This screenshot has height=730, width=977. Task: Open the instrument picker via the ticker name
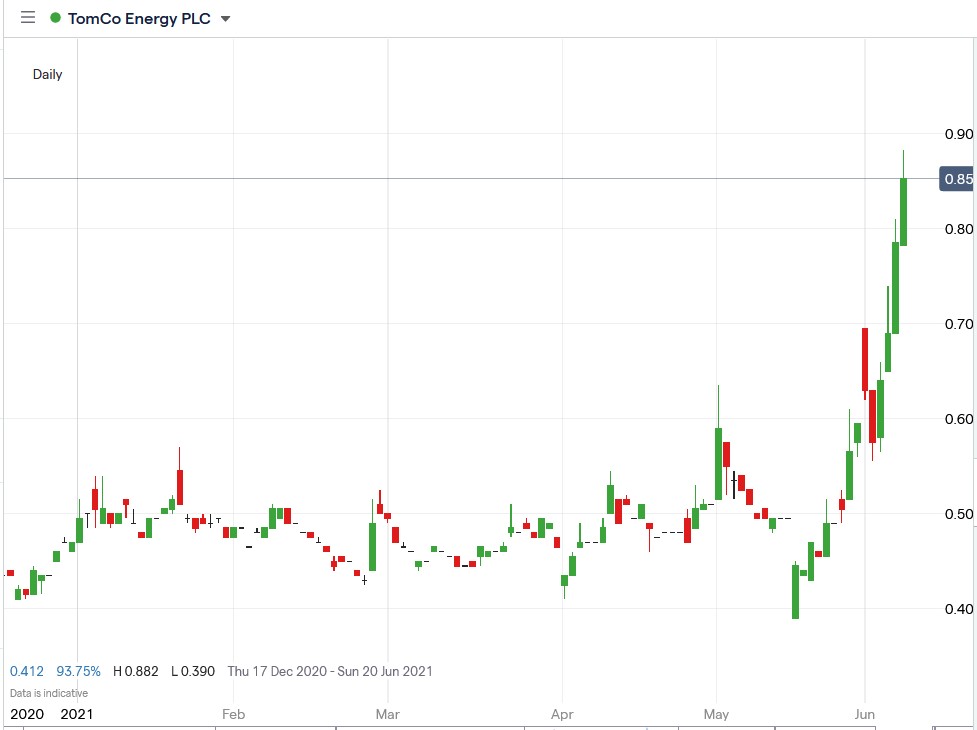140,18
